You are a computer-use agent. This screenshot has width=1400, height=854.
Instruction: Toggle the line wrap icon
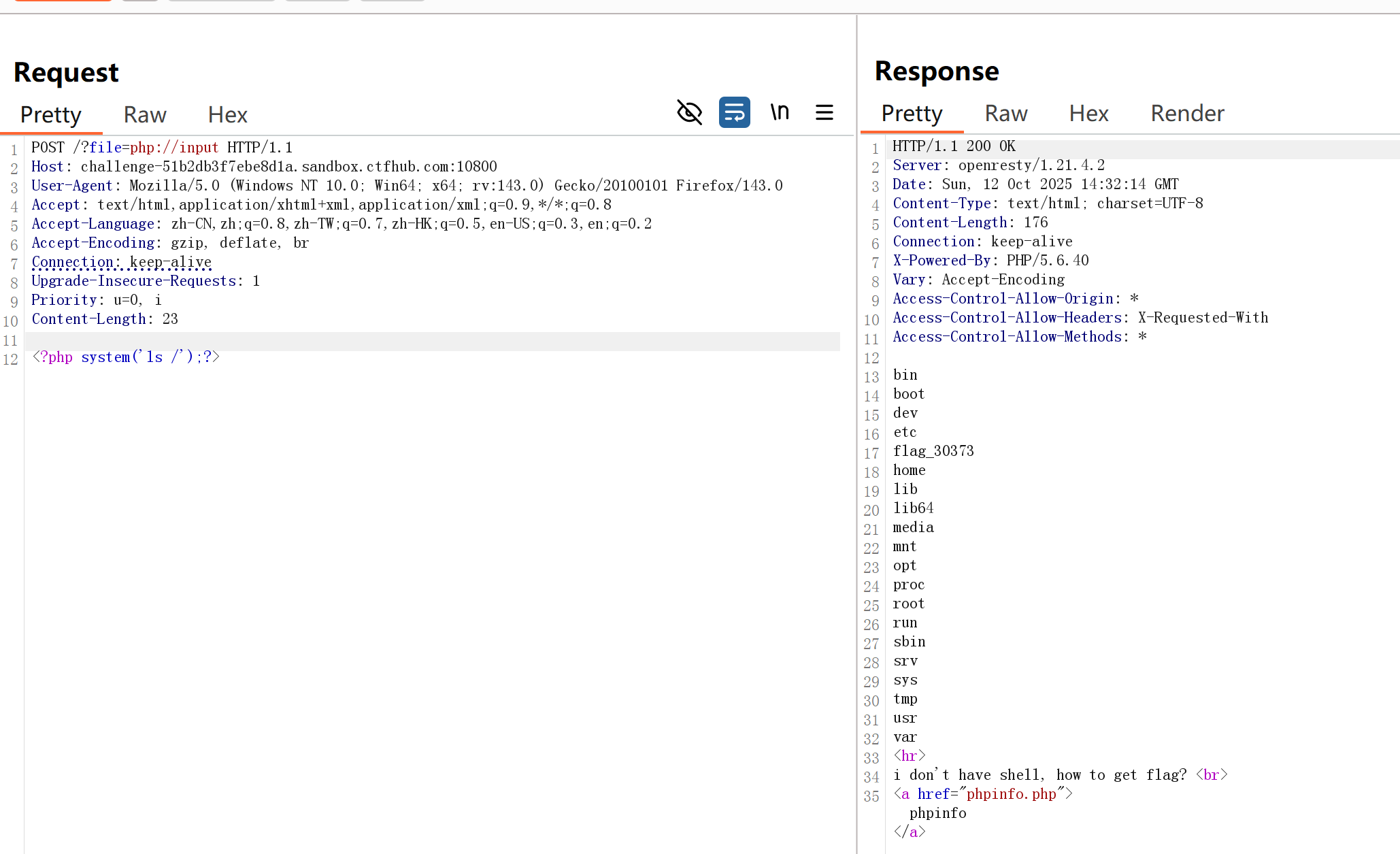coord(734,112)
